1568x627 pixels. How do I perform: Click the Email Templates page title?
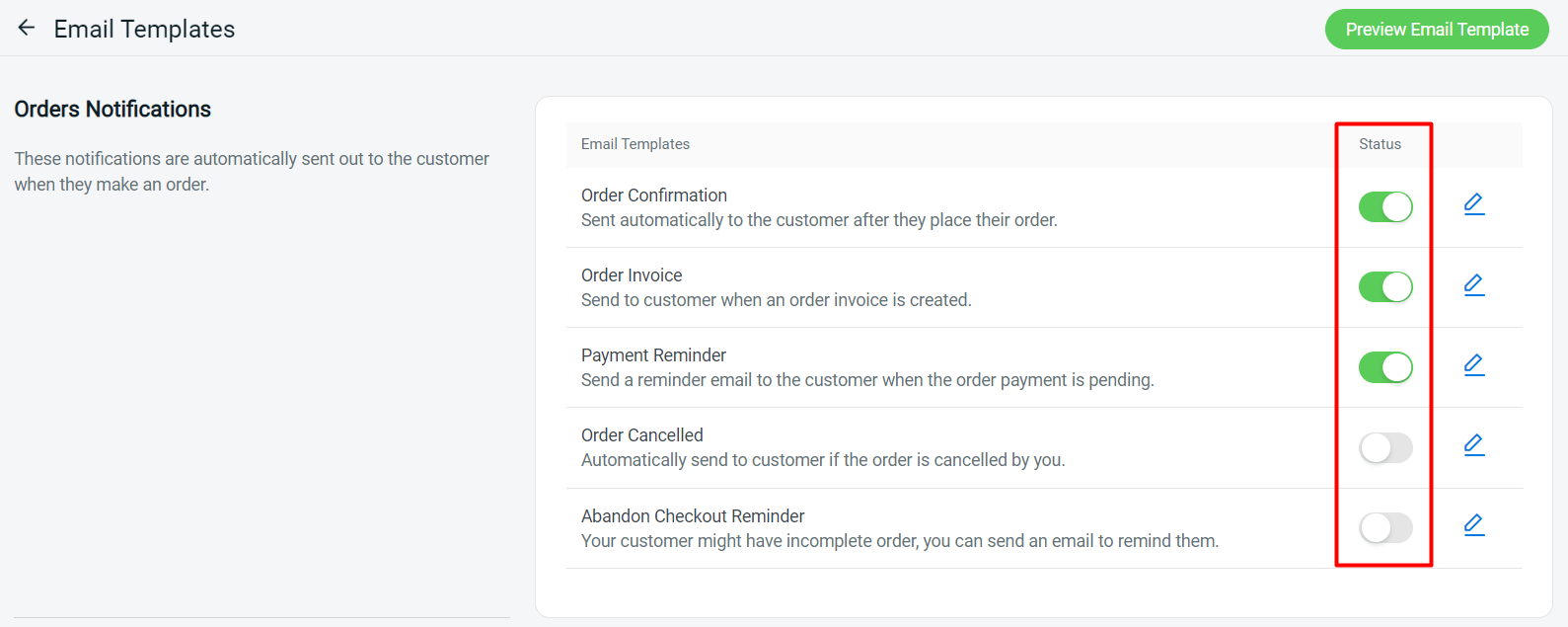pyautogui.click(x=144, y=29)
